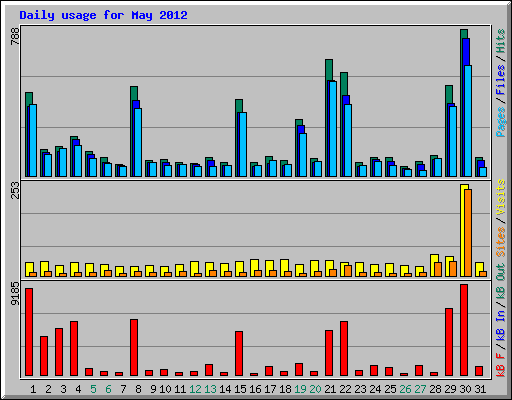Viewport: 512px width, 400px height.
Task: Click day 5 on the x-axis
Action: pos(93,389)
